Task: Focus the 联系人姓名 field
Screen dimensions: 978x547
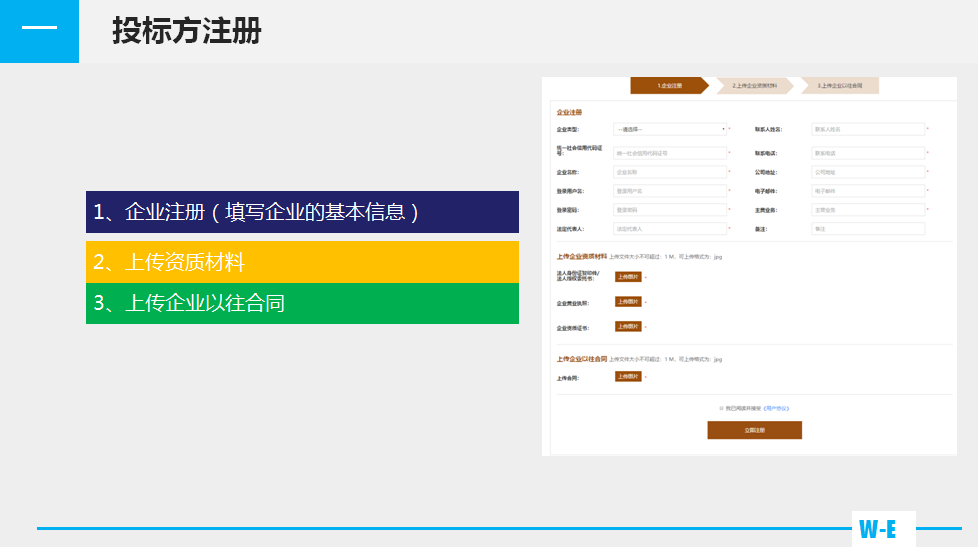Action: click(867, 129)
